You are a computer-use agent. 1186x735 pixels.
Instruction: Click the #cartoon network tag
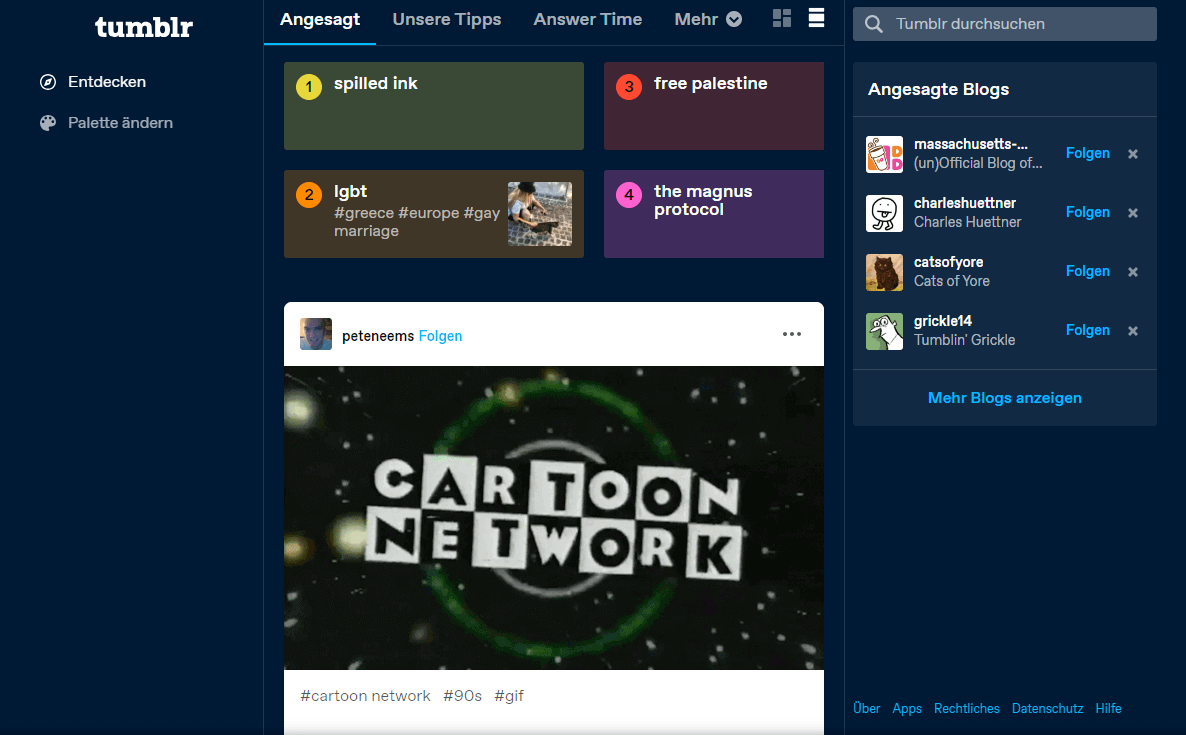(x=365, y=696)
